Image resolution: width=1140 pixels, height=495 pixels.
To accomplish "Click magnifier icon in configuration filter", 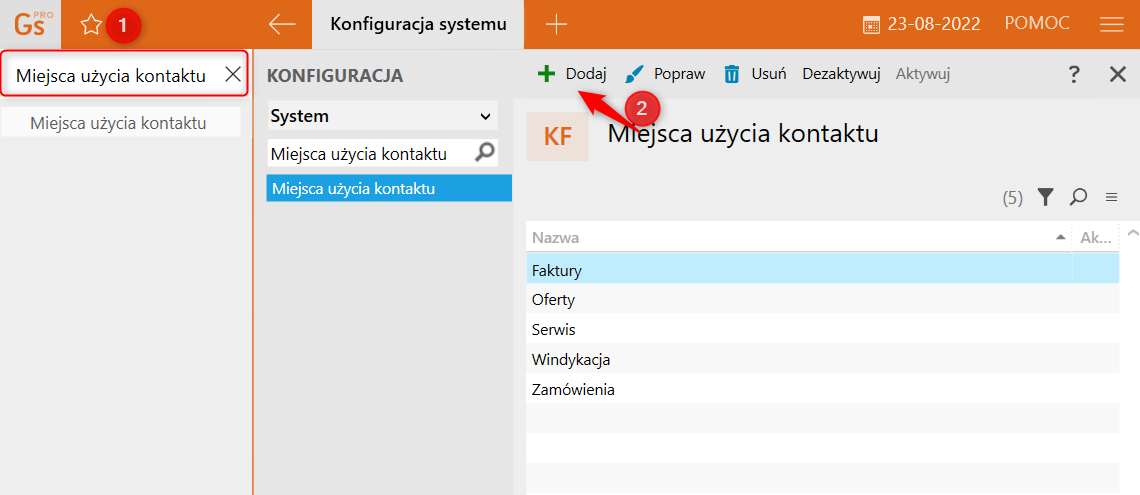I will [x=485, y=153].
